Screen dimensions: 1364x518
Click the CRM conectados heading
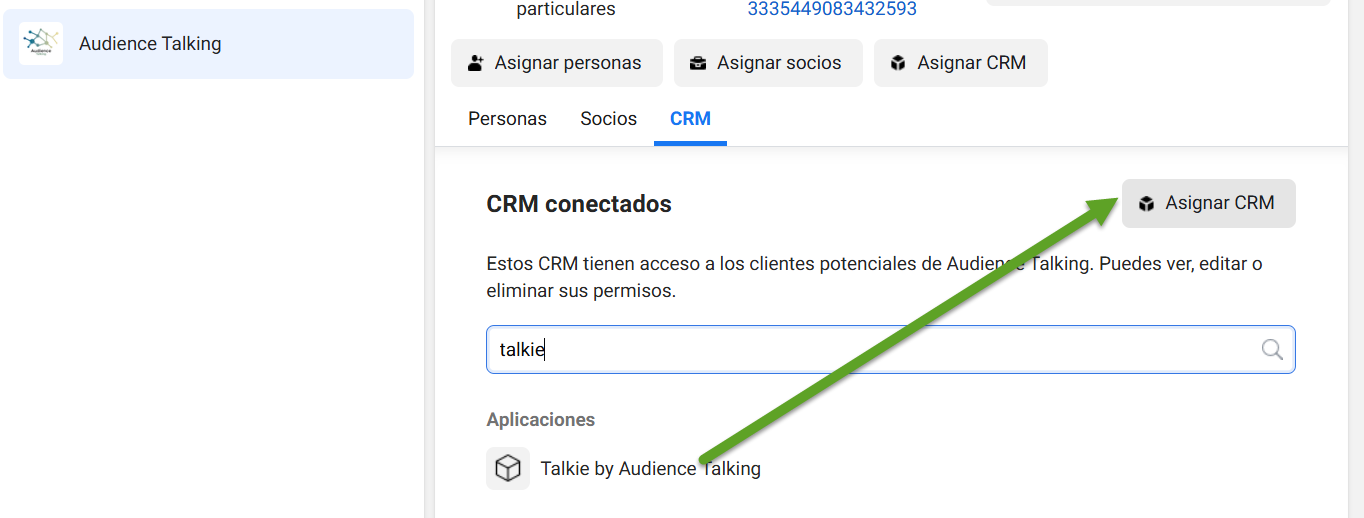tap(579, 204)
